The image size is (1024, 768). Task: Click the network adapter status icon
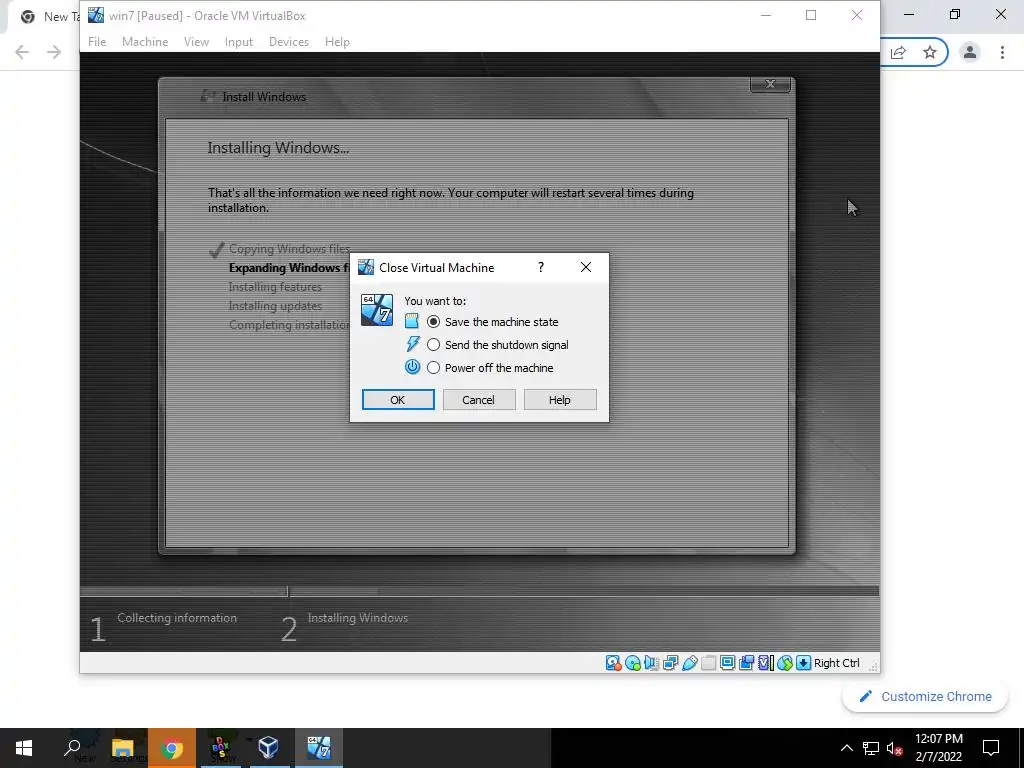[670, 663]
